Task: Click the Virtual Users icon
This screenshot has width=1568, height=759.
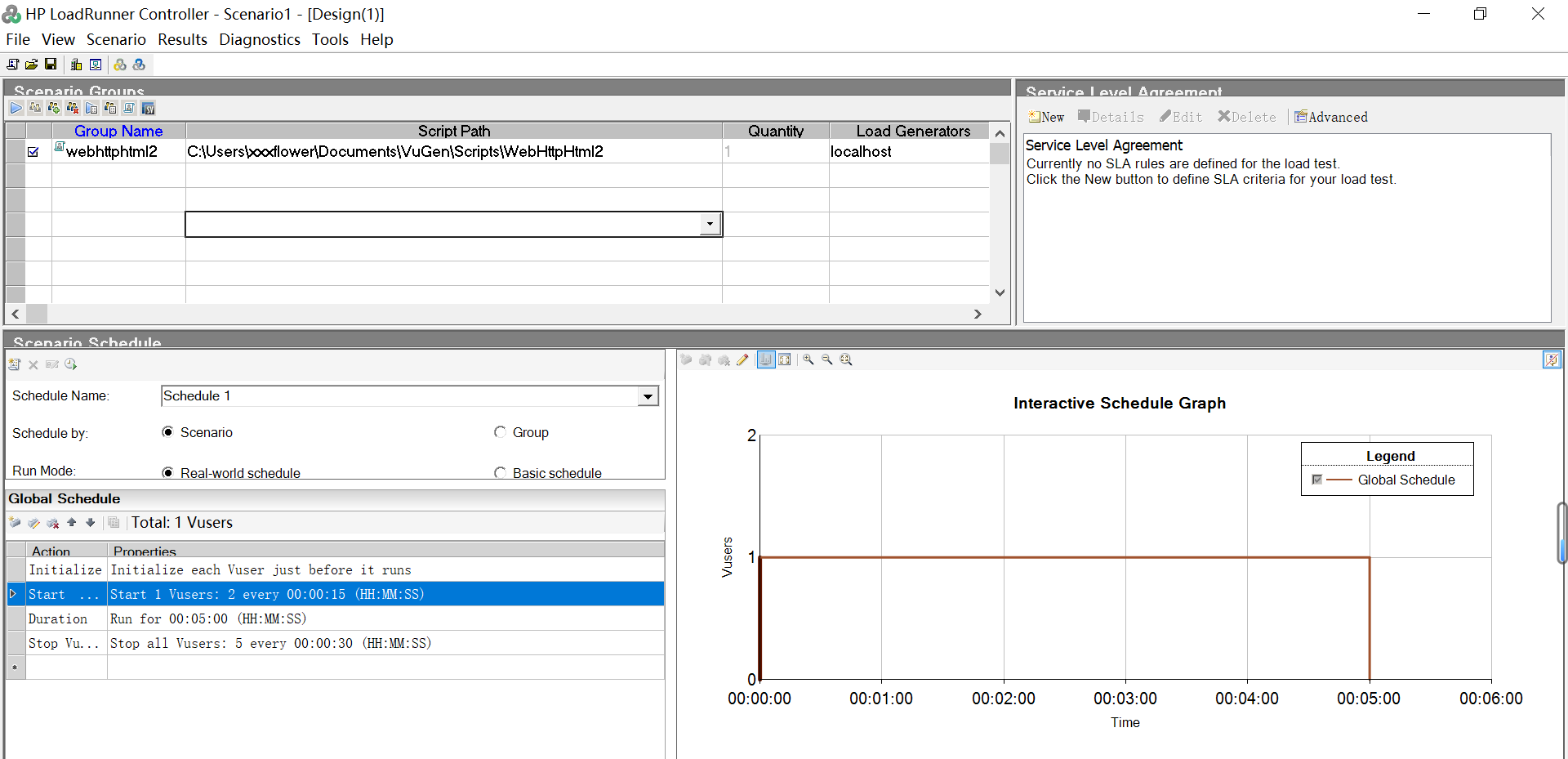Action: pos(35,108)
